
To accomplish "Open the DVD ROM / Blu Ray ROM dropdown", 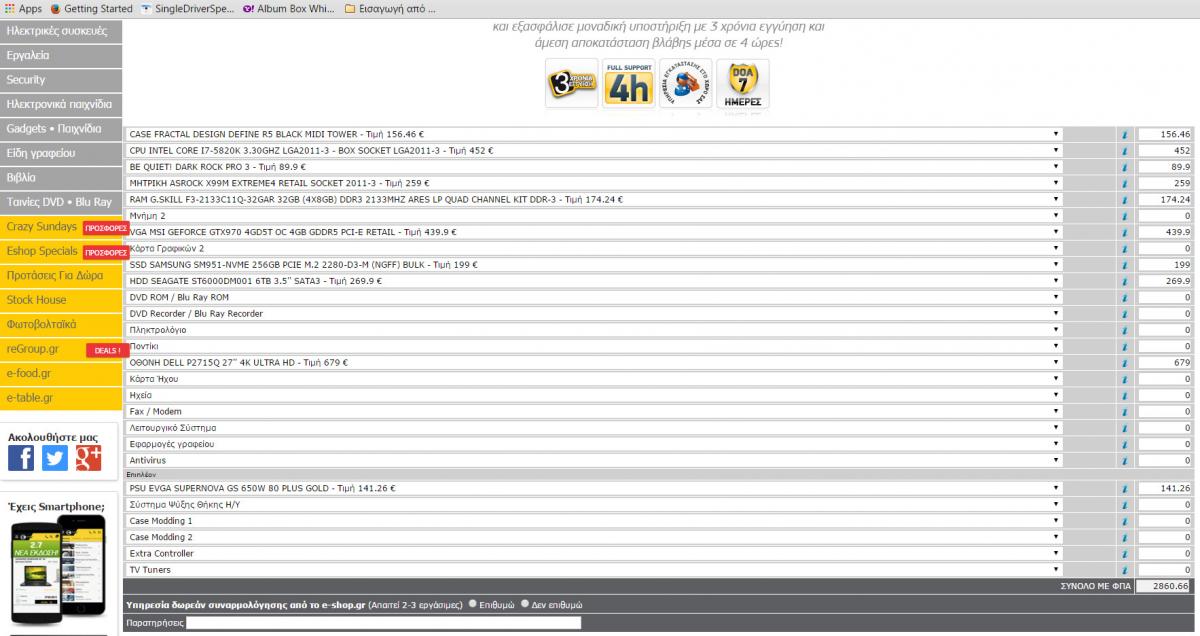I will click(x=593, y=297).
